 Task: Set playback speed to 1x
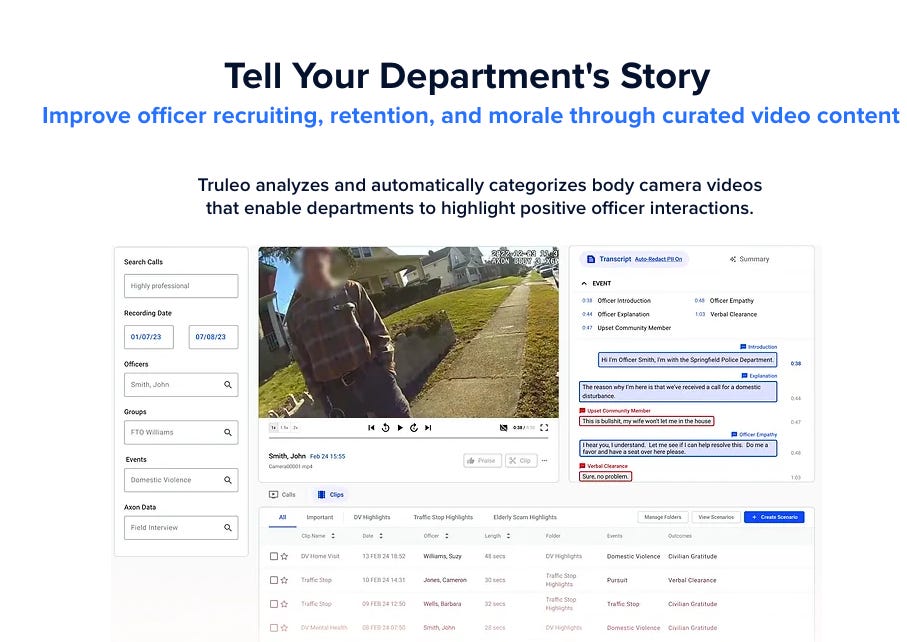click(274, 428)
